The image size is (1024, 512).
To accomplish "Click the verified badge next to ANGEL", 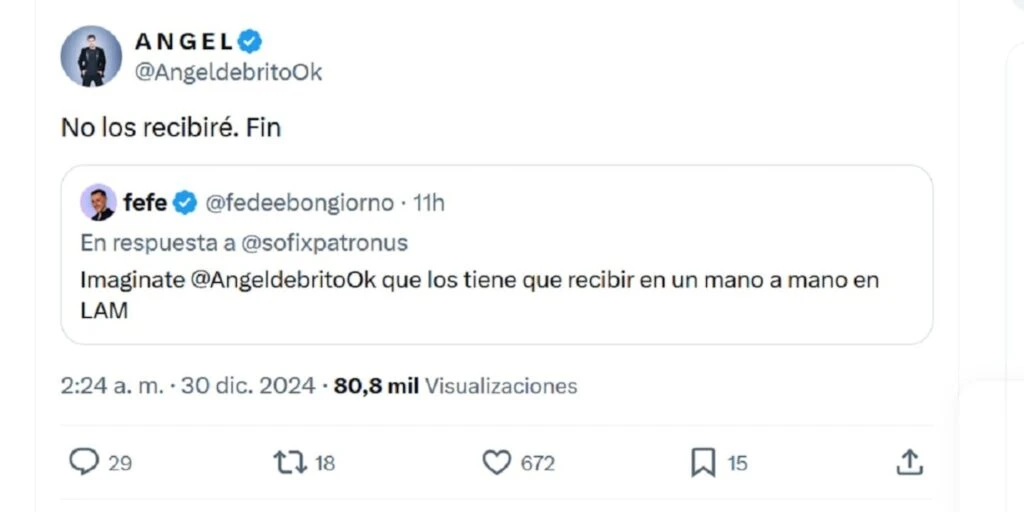I will [x=250, y=41].
